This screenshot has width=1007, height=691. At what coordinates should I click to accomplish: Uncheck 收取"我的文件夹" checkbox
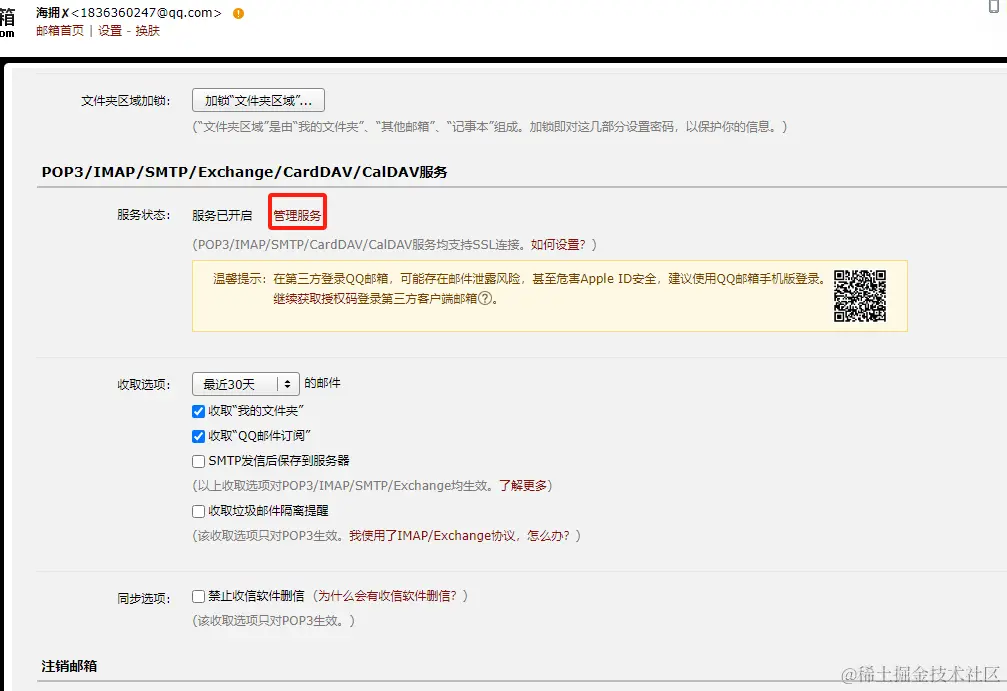click(x=198, y=411)
